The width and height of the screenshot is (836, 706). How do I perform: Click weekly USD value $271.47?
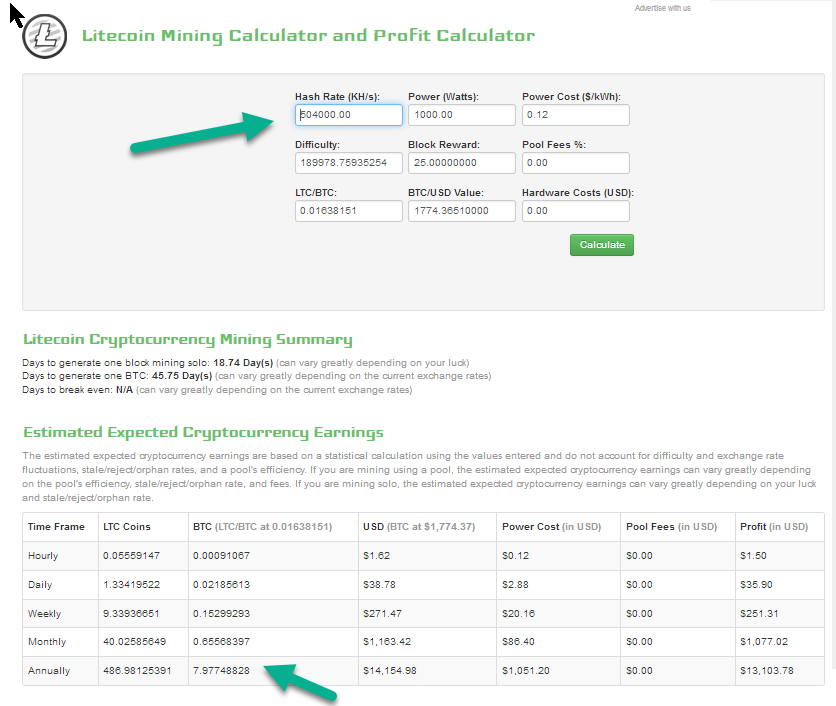tap(382, 614)
